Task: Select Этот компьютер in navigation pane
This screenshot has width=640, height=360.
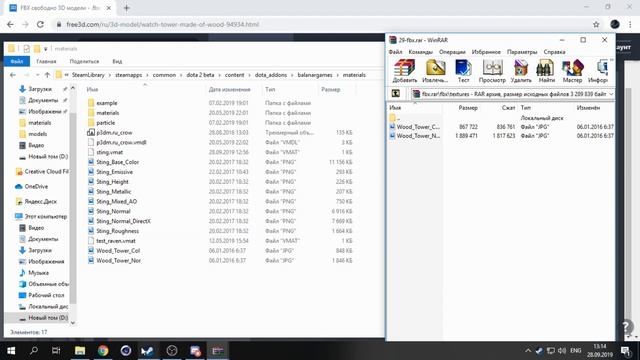Action: [x=46, y=216]
